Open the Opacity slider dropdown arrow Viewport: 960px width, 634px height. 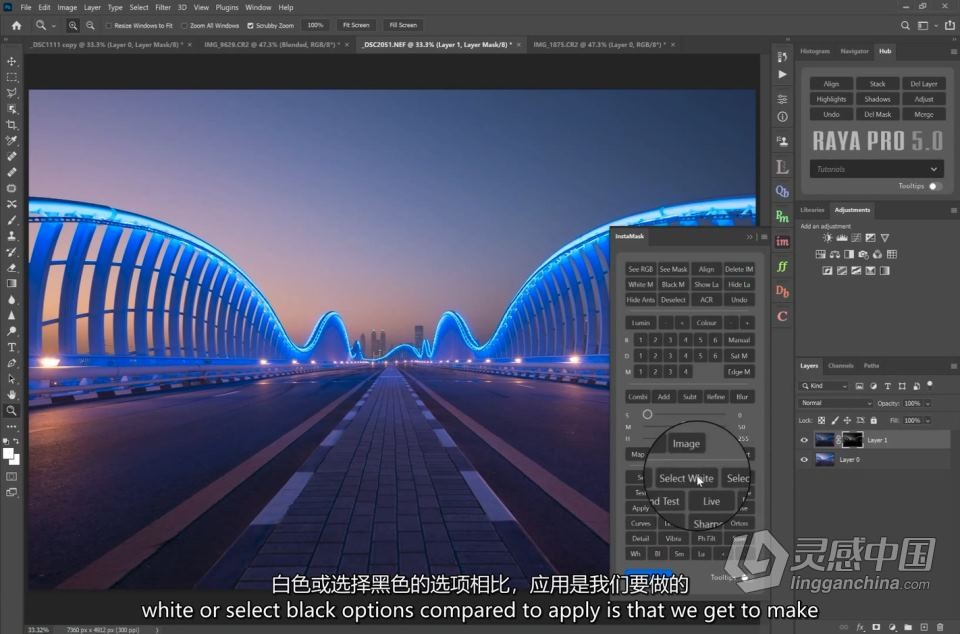928,404
